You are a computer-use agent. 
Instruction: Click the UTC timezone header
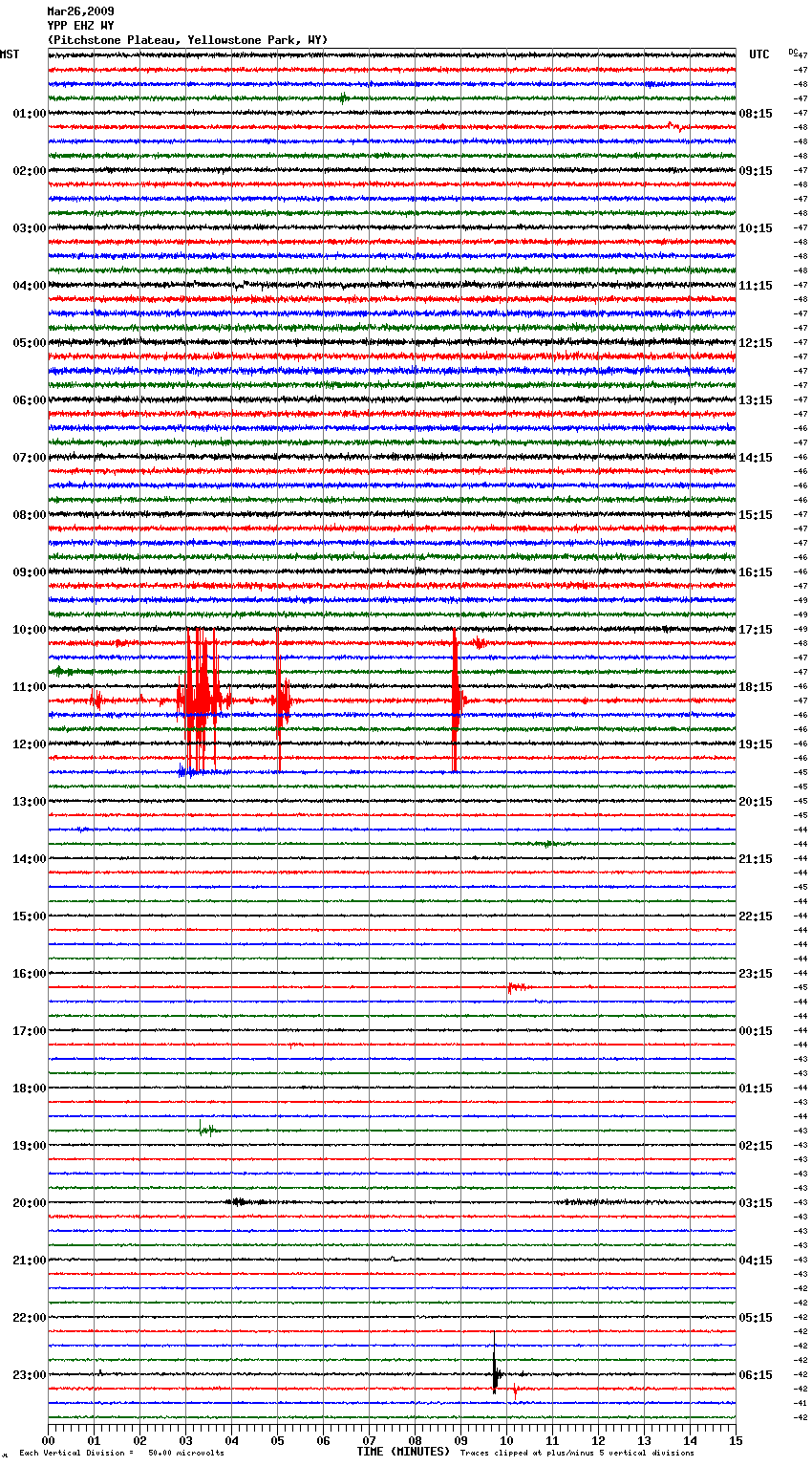759,54
